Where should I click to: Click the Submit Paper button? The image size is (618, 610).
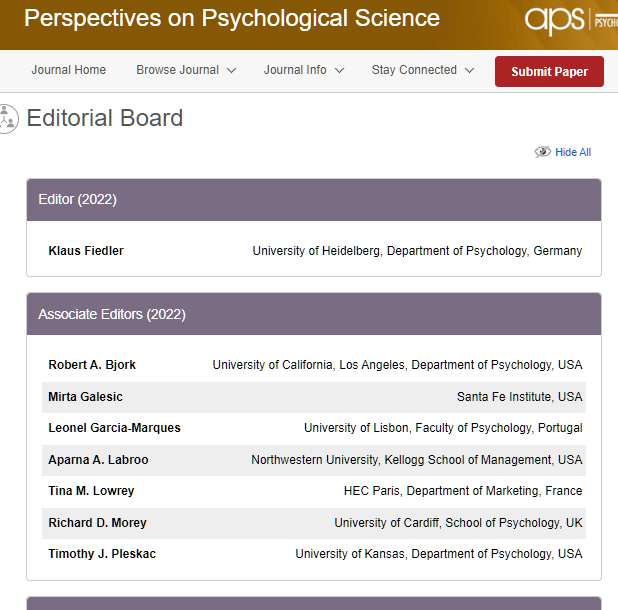pos(549,71)
